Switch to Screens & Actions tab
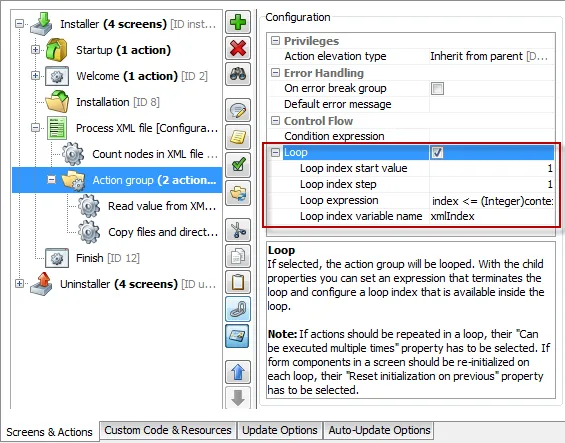 (x=49, y=431)
